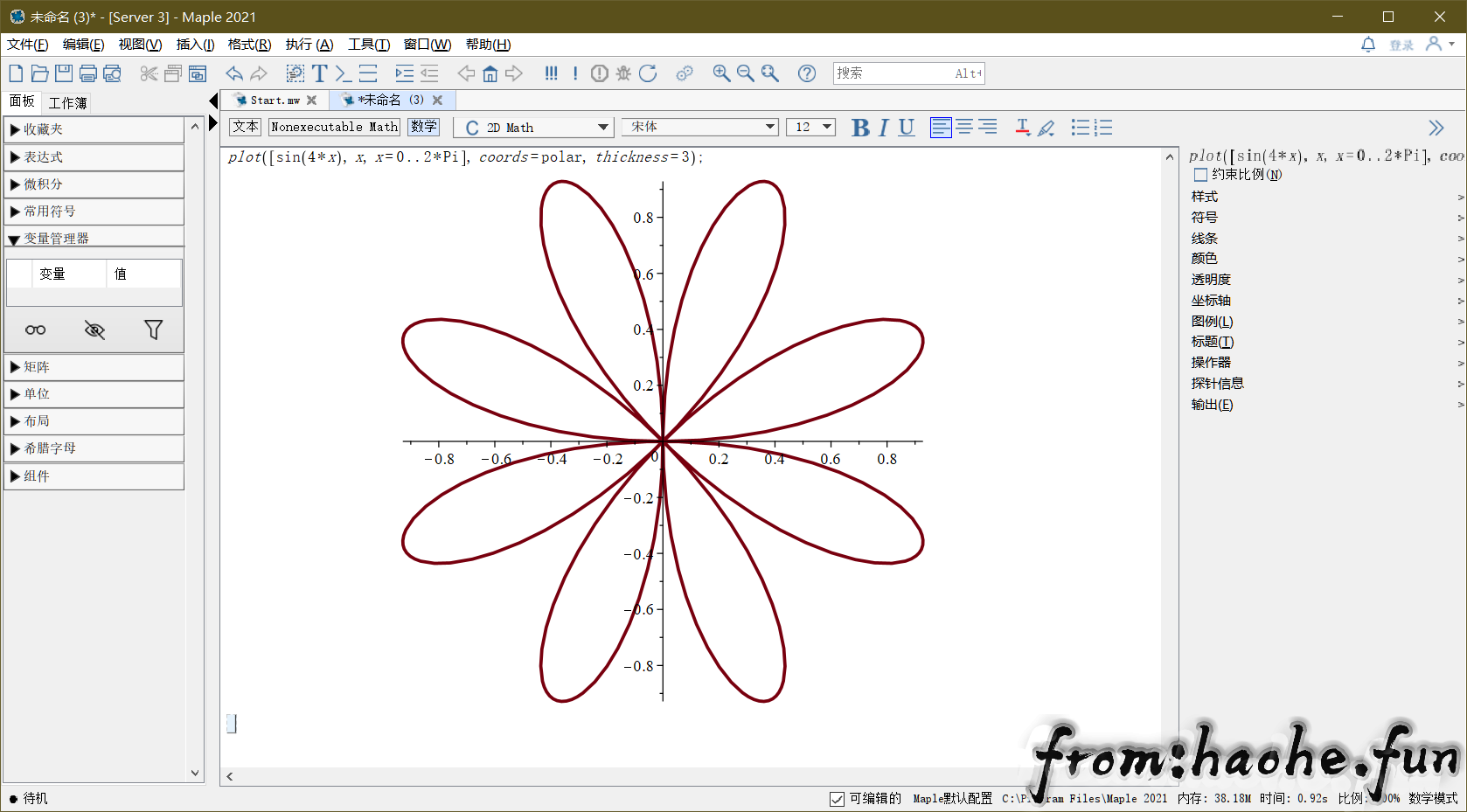
Task: Click the outdent section icon
Action: [x=429, y=73]
